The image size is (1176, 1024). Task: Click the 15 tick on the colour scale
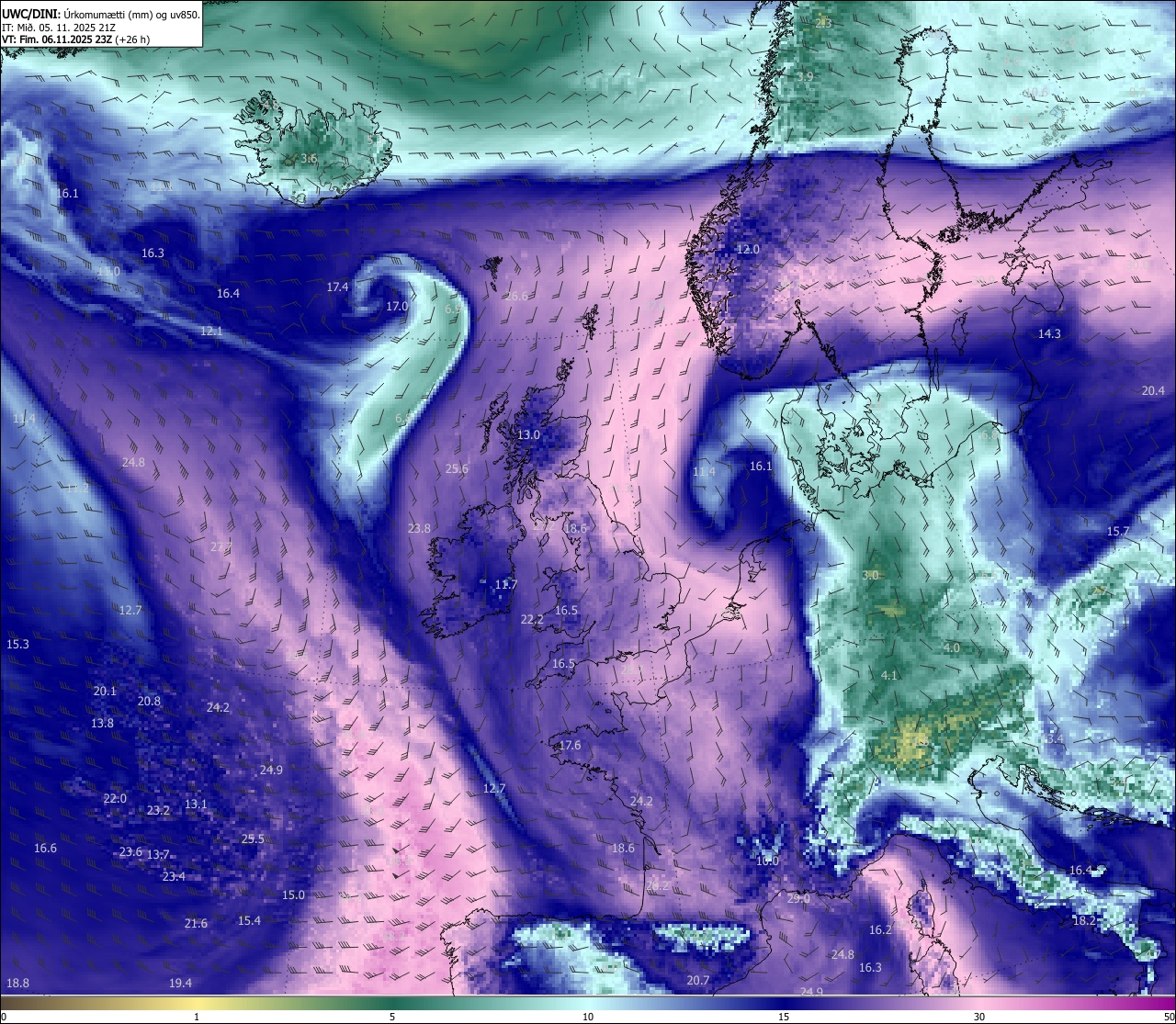[x=784, y=1017]
